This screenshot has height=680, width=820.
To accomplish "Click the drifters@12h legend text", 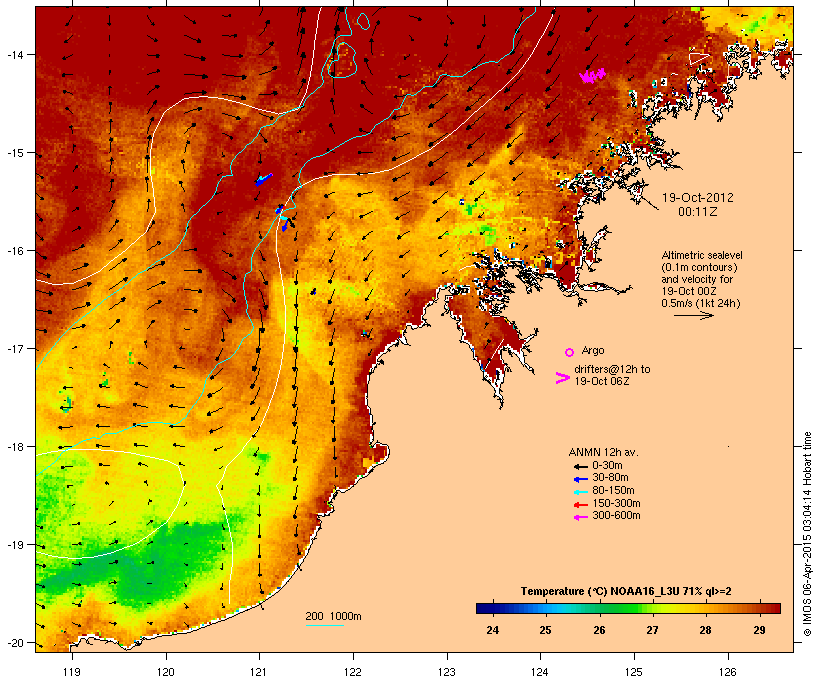I will coord(612,375).
